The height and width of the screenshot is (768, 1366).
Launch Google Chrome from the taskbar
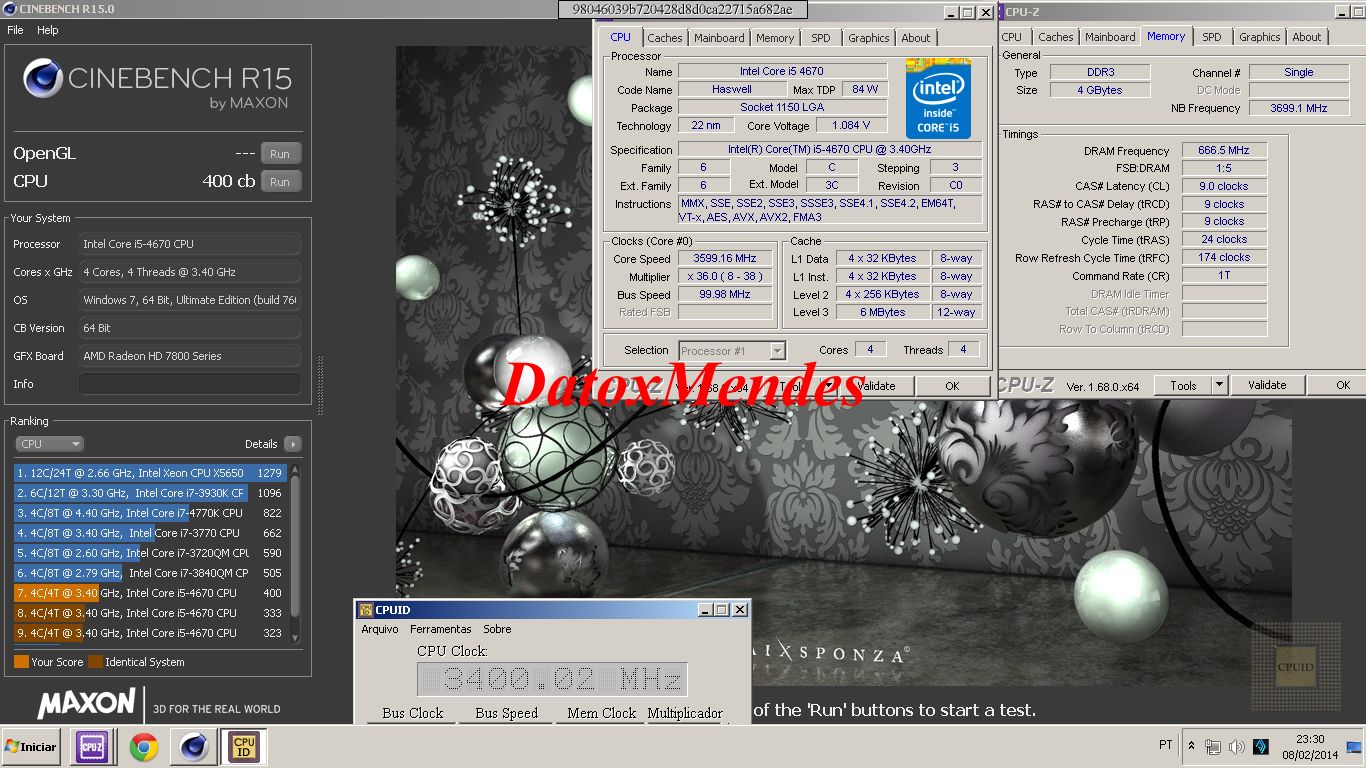(x=143, y=747)
